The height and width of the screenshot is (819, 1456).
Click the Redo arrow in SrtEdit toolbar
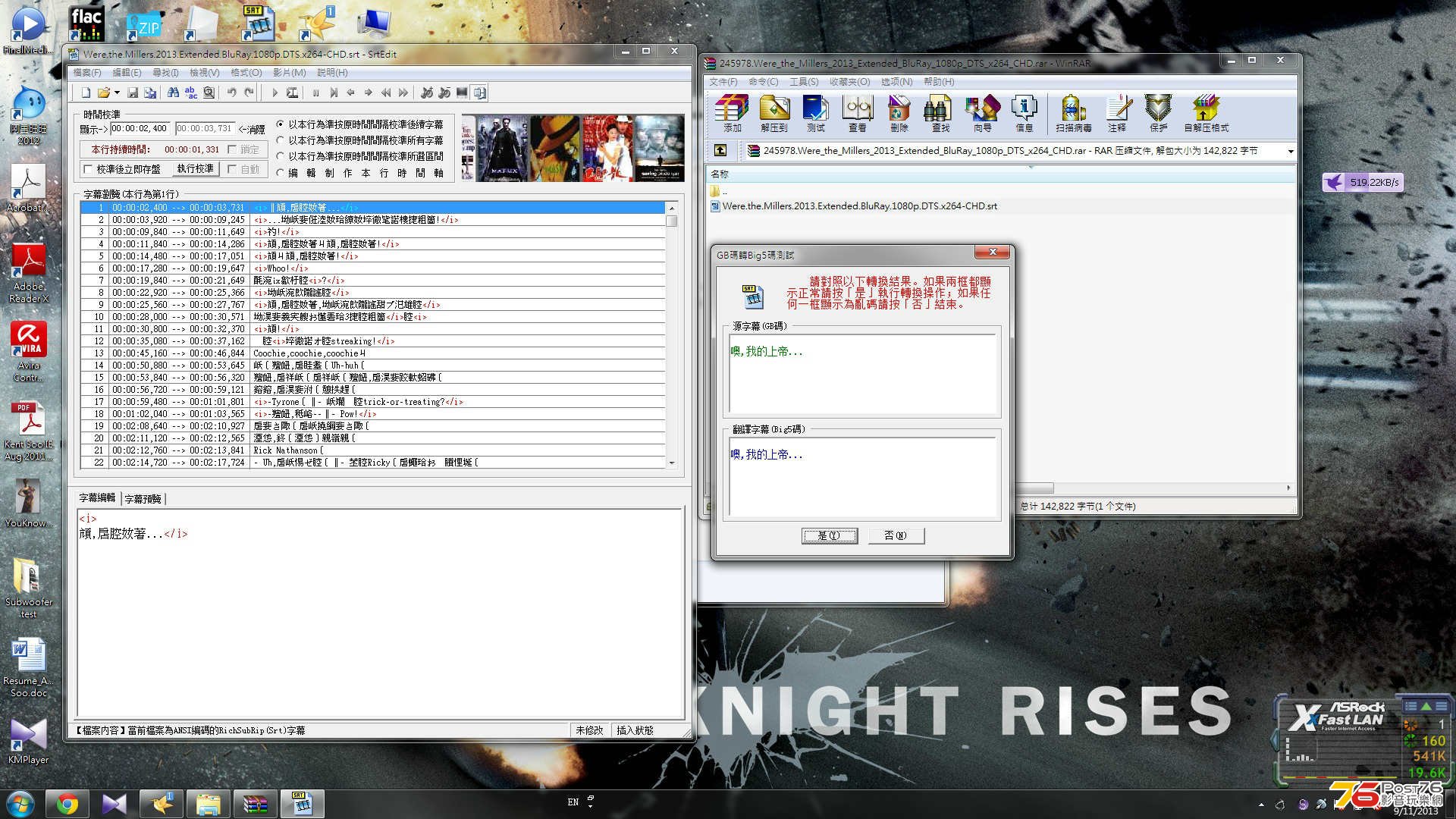tap(249, 93)
